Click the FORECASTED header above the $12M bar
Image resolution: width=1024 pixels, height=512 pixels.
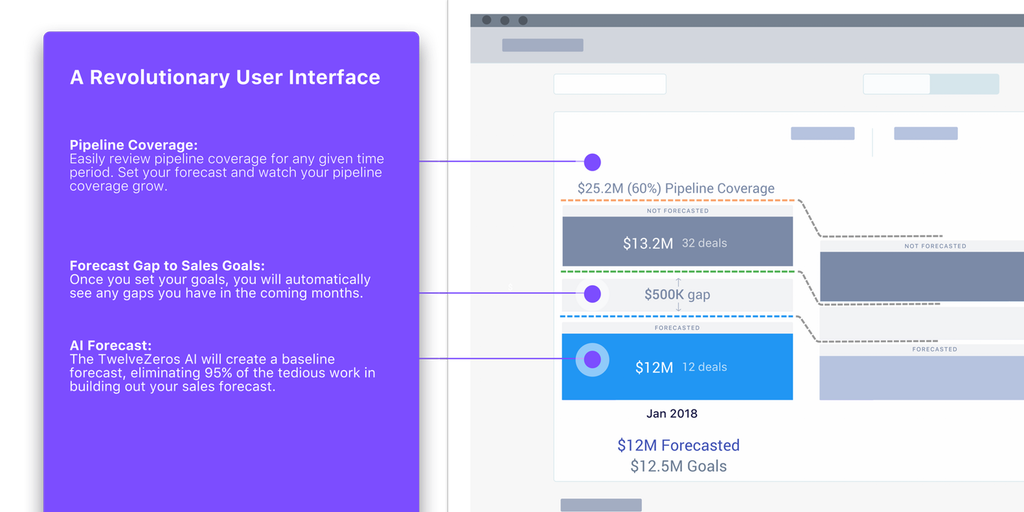pos(677,328)
